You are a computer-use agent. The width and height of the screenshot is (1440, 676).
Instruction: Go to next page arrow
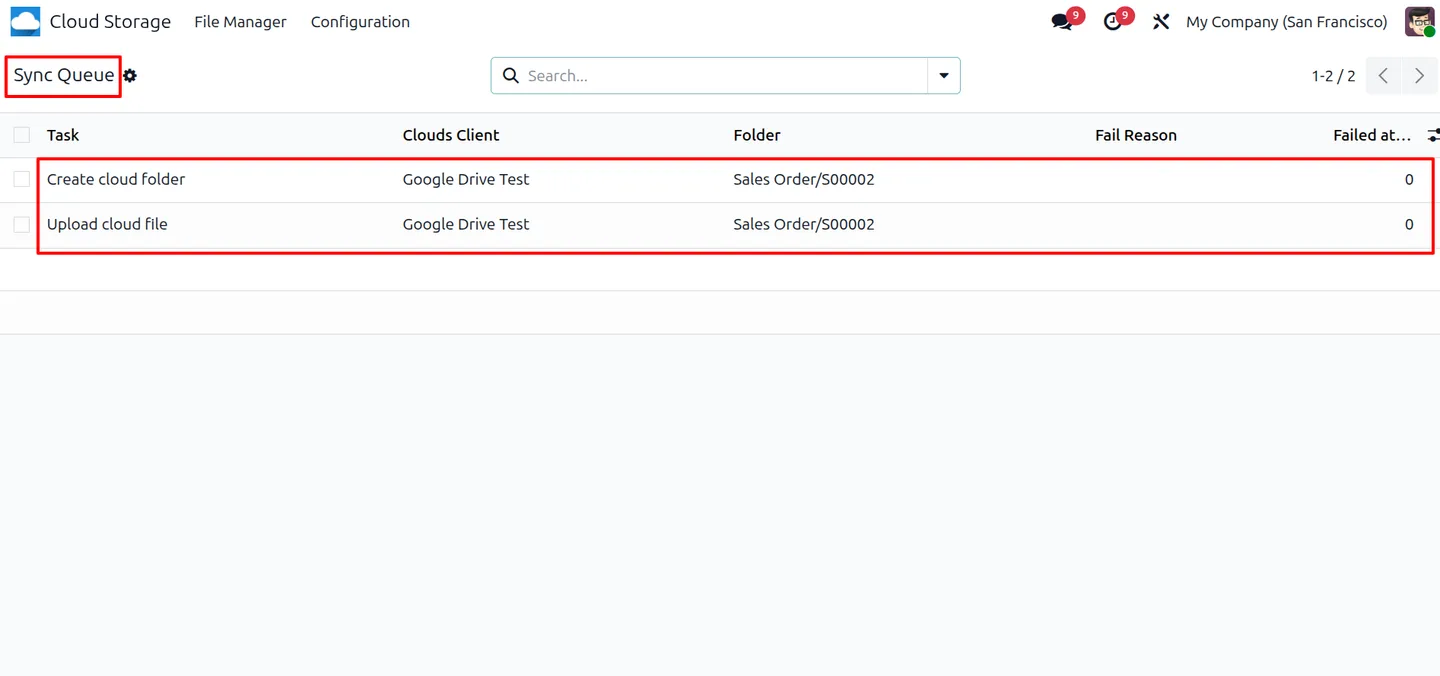point(1419,76)
